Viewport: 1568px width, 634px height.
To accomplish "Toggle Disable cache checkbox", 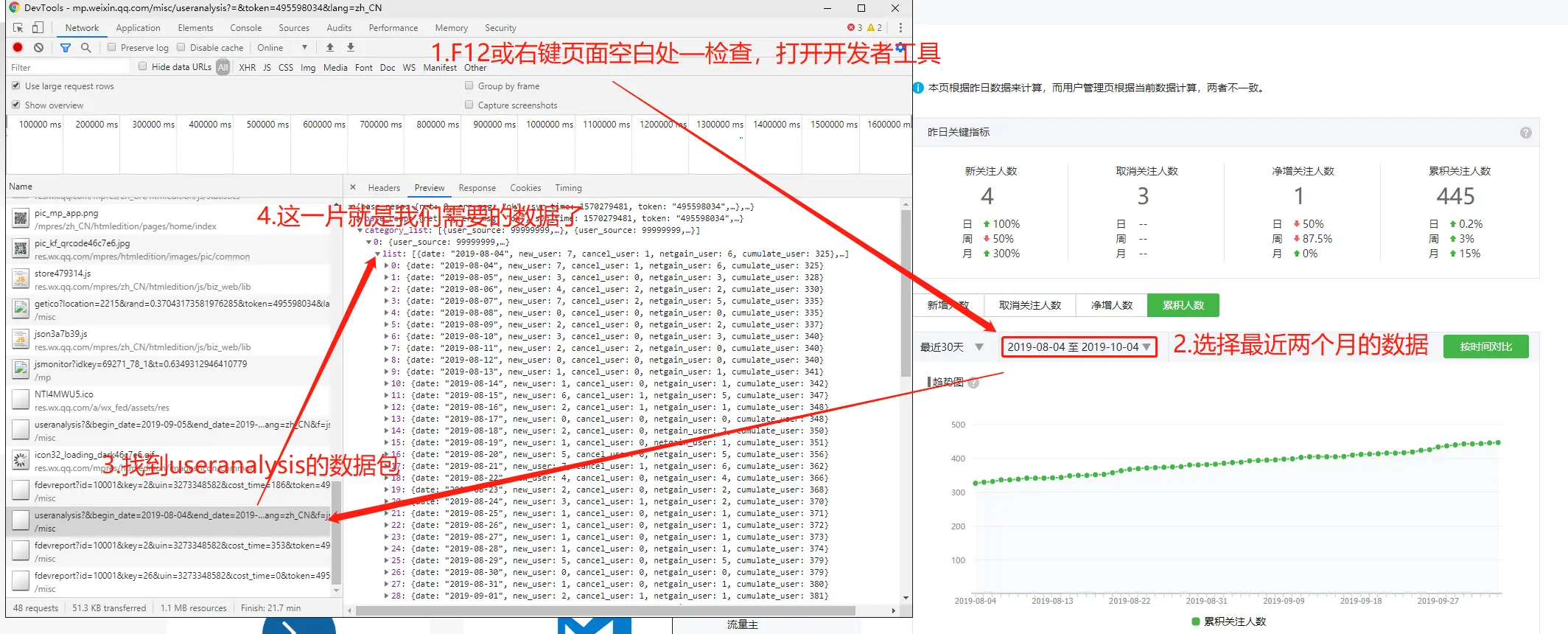I will coord(181,47).
